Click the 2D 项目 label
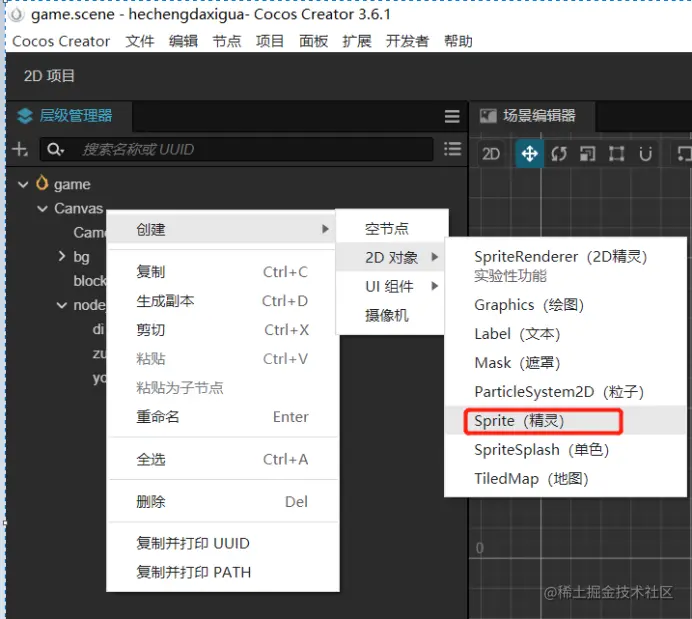The width and height of the screenshot is (692, 619). [49, 76]
